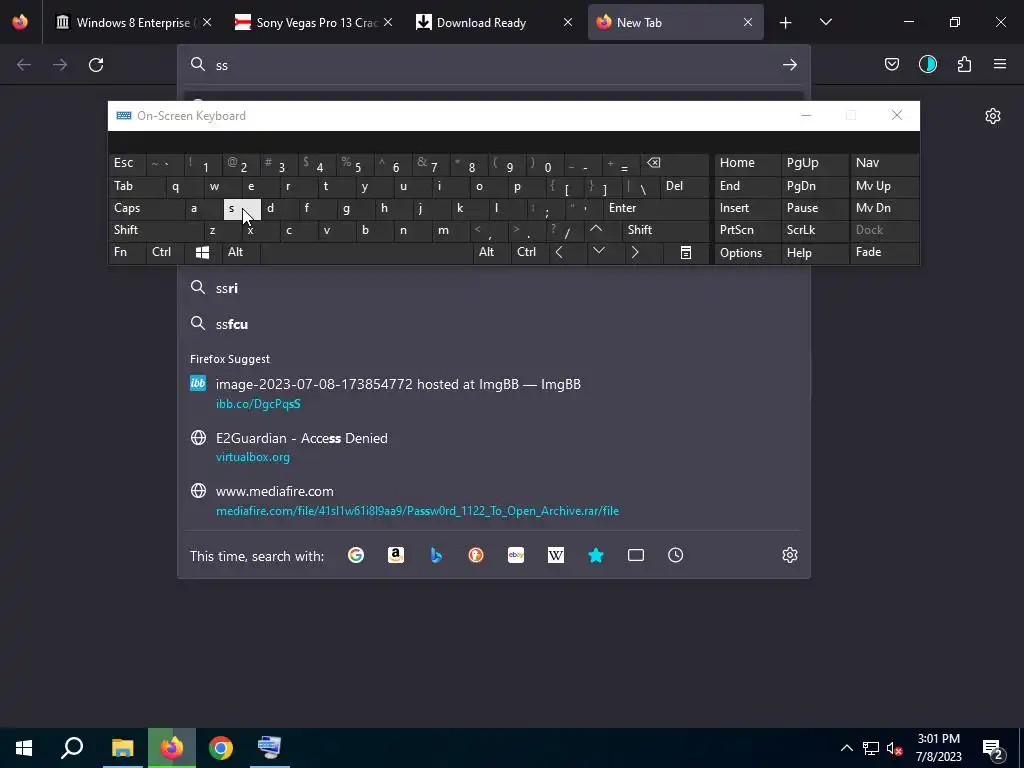
Task: Toggle the Fade key on keyboard
Action: (x=884, y=253)
